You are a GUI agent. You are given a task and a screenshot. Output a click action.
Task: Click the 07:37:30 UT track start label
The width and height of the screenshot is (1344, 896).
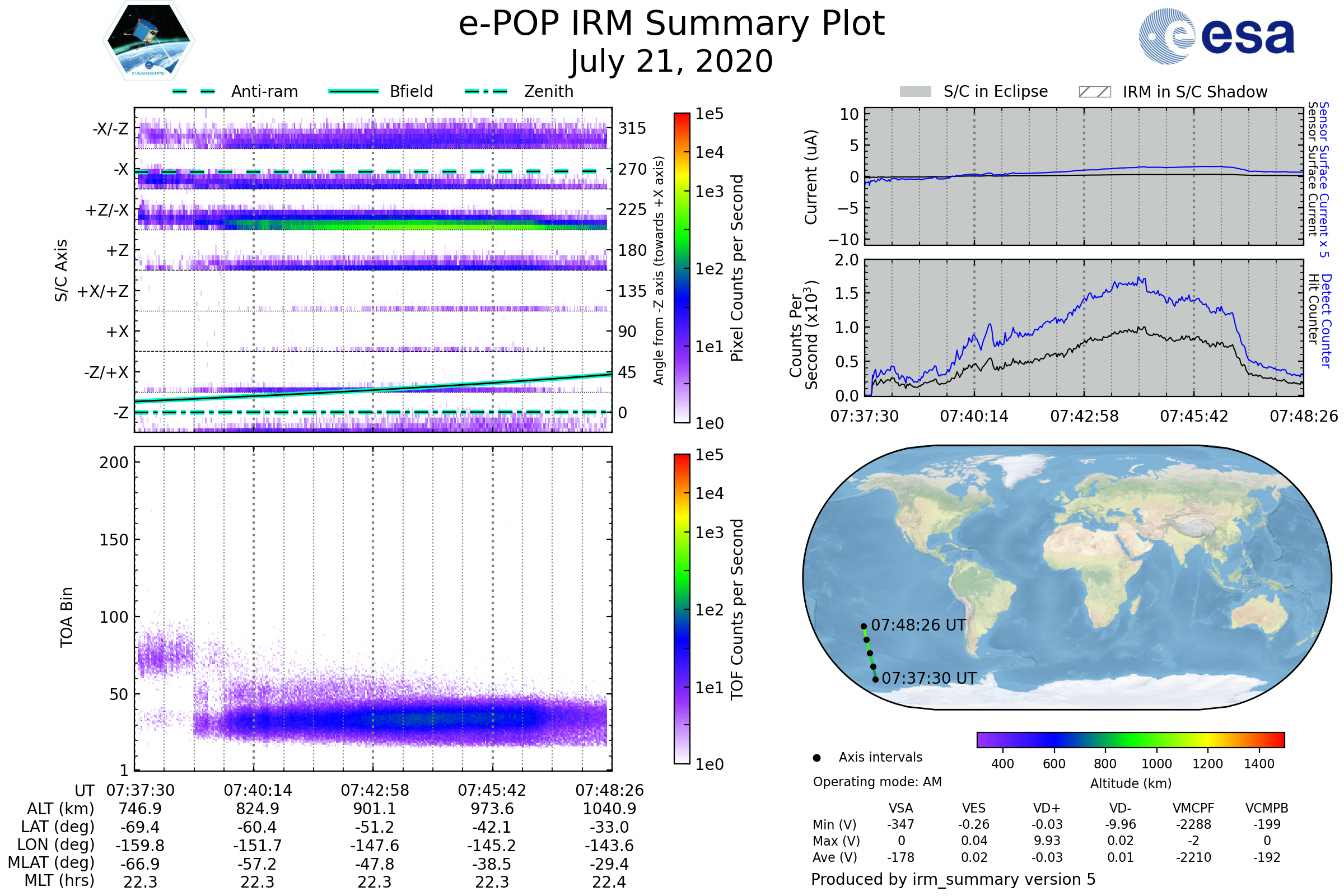click(929, 678)
